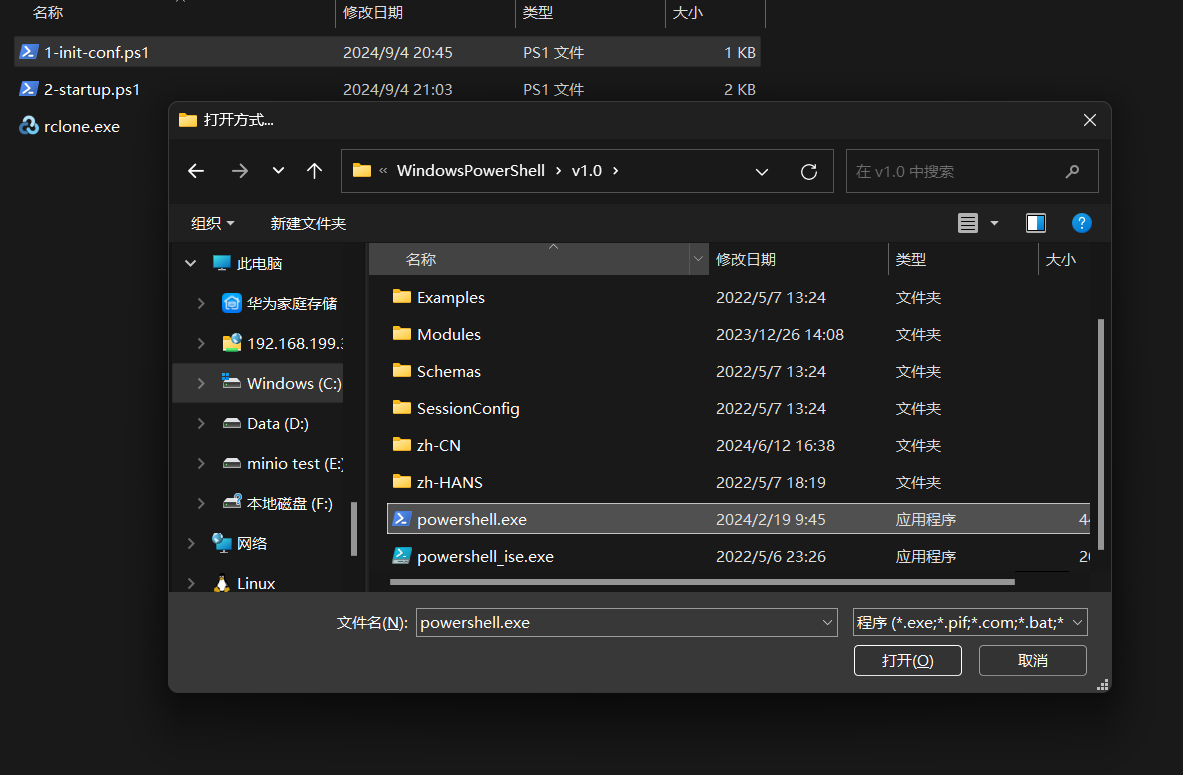Collapse the 此电脑 tree node
1183x775 pixels.
190,263
